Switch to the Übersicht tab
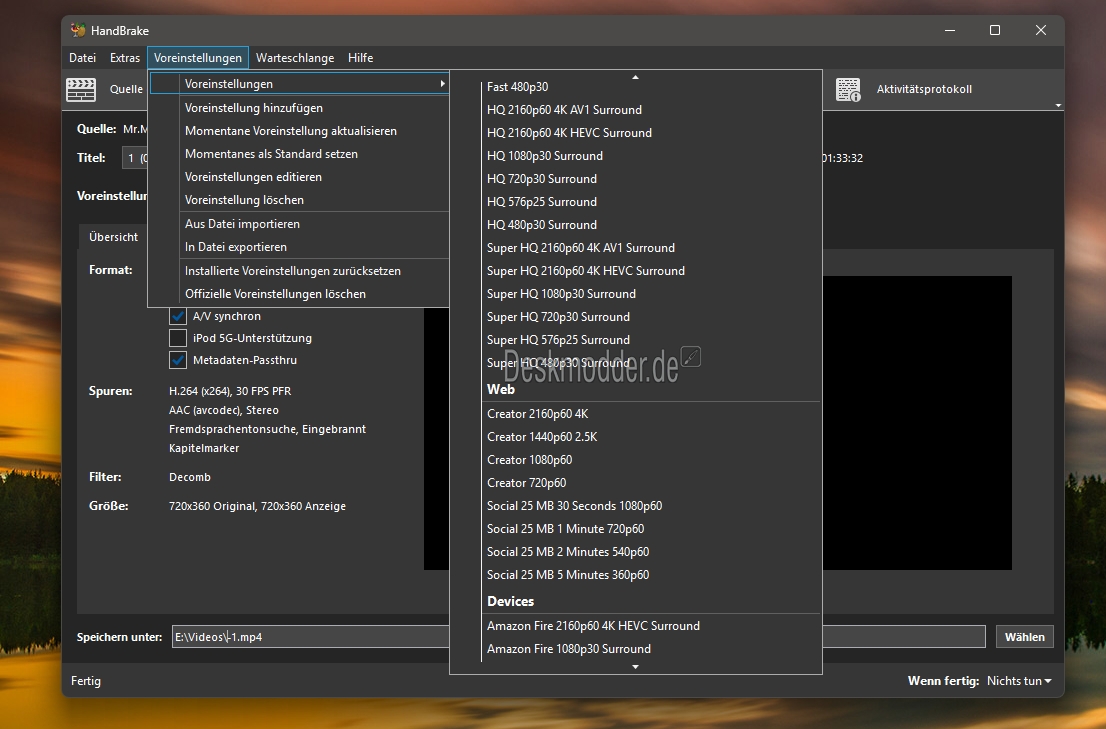The image size is (1106, 729). [114, 237]
